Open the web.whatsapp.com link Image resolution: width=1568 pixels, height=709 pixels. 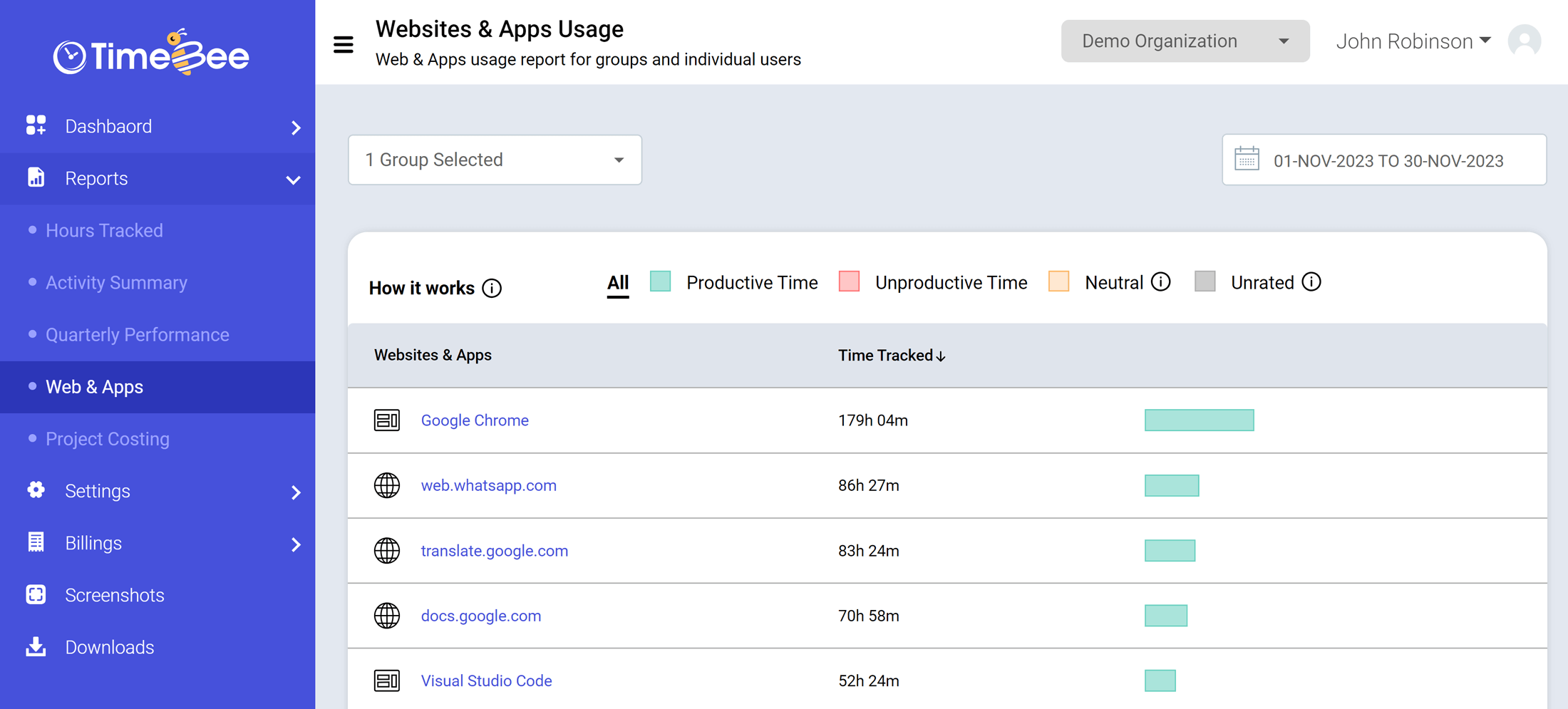pyautogui.click(x=489, y=485)
